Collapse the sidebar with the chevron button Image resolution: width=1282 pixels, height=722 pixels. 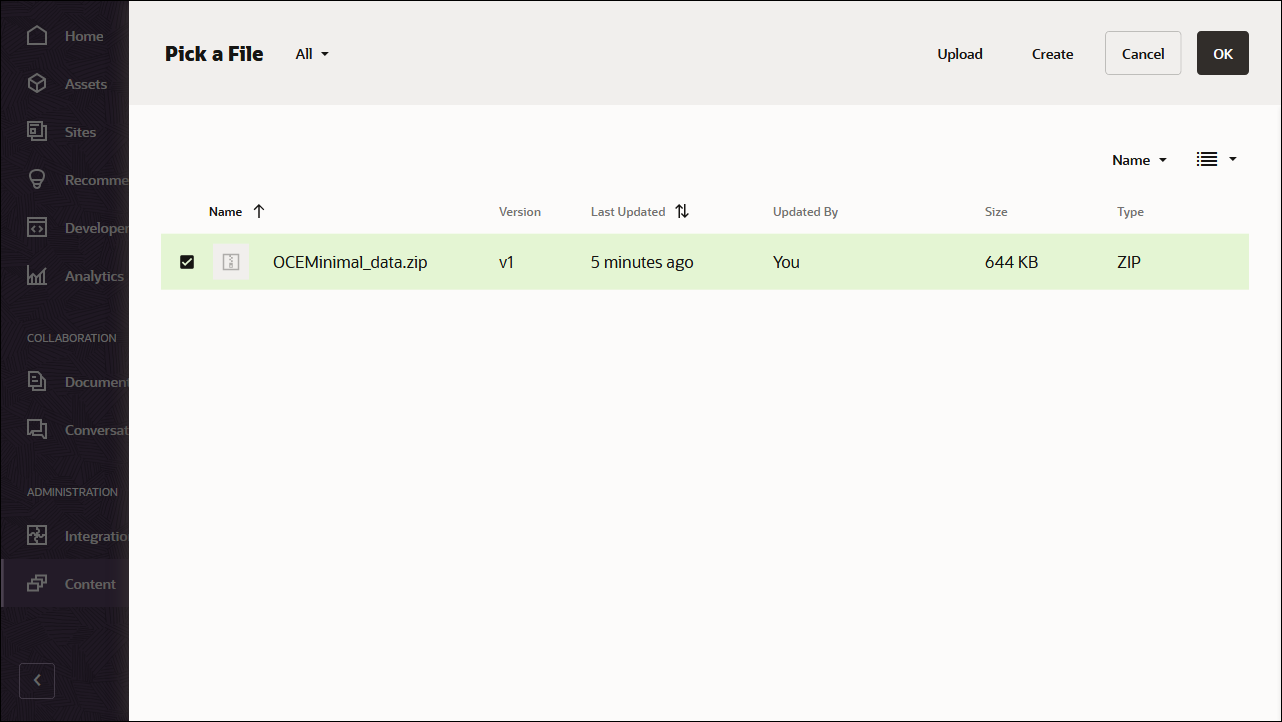pos(37,680)
